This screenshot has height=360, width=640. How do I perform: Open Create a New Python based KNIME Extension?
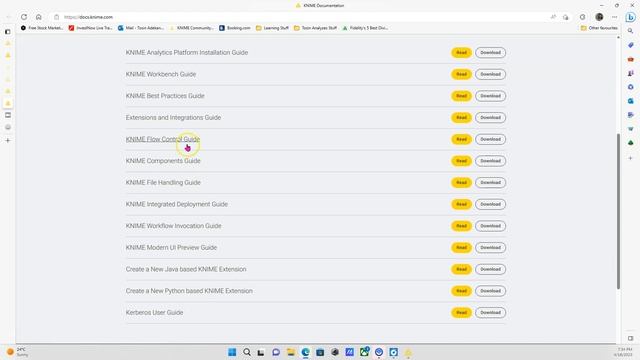(x=189, y=291)
